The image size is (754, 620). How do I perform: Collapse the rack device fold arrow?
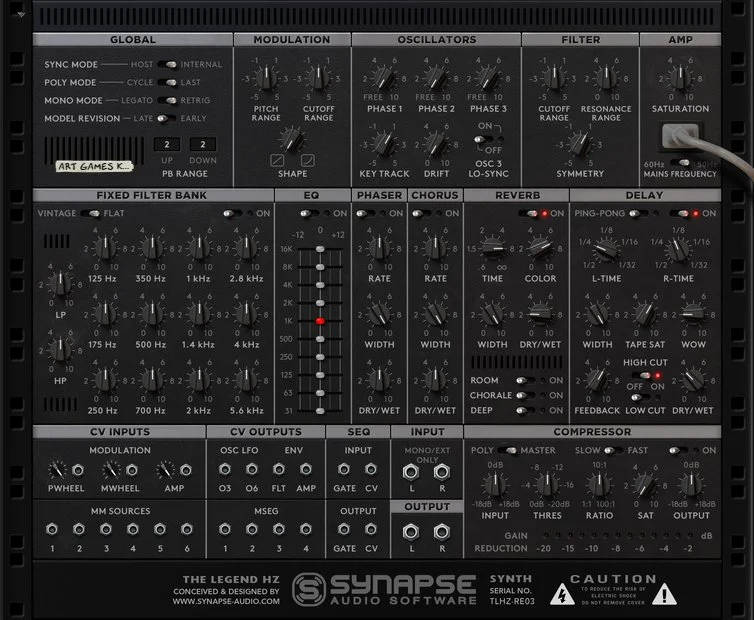(x=21, y=15)
